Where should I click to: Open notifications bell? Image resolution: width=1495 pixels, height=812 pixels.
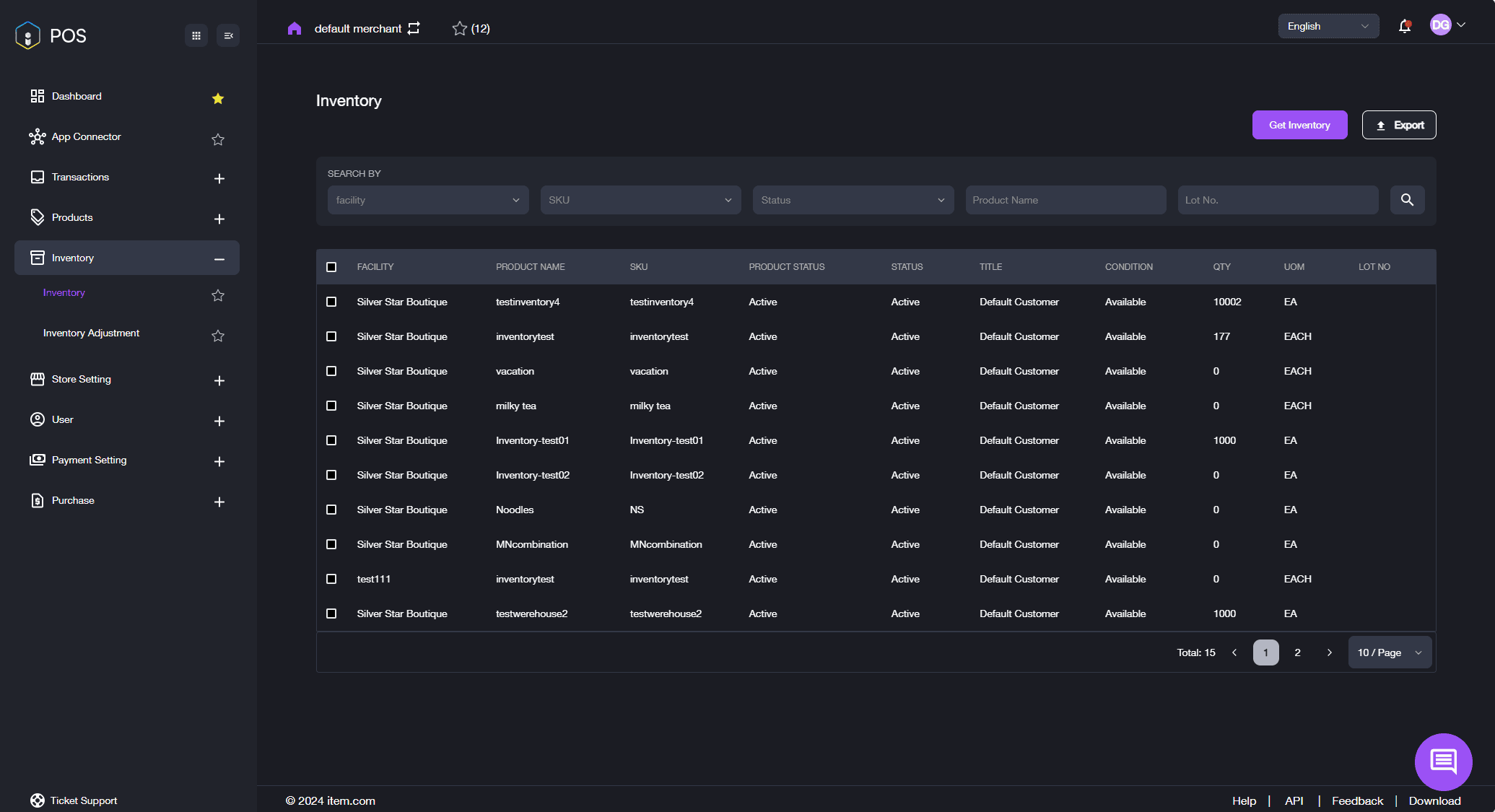[x=1405, y=26]
